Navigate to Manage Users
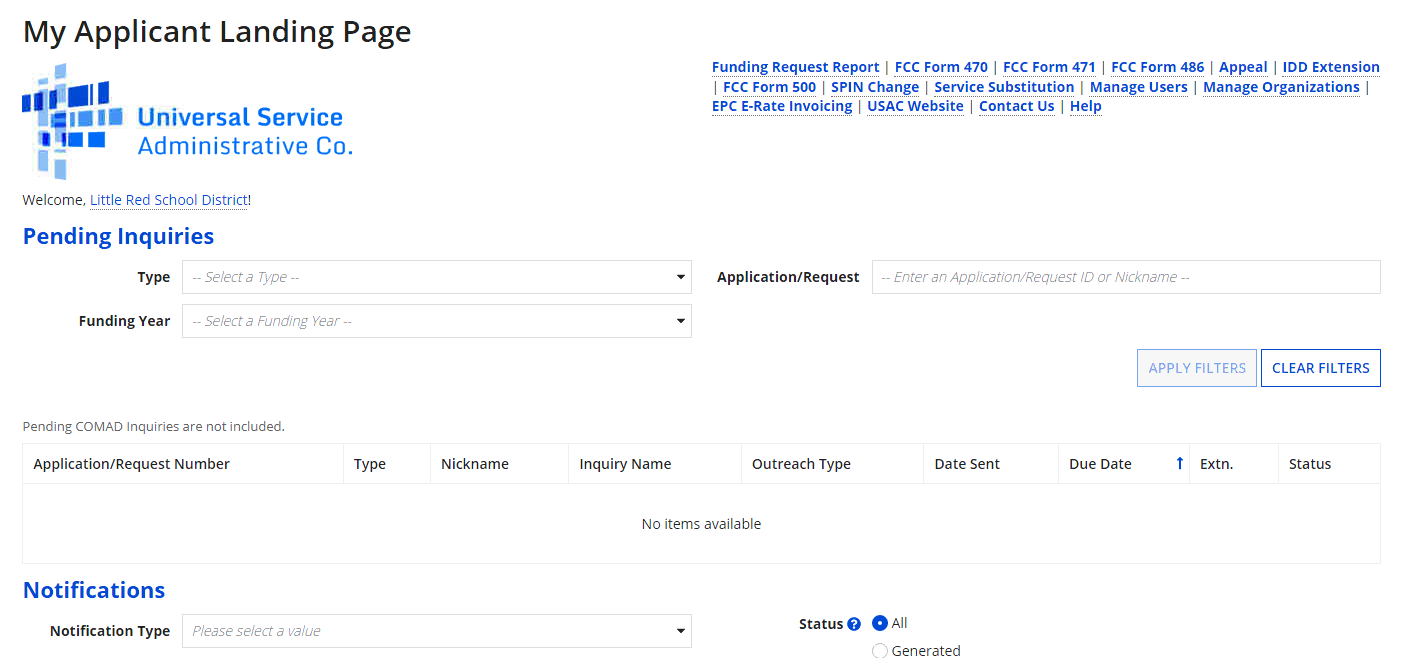Screen dimensions: 1402x658 [1138, 87]
